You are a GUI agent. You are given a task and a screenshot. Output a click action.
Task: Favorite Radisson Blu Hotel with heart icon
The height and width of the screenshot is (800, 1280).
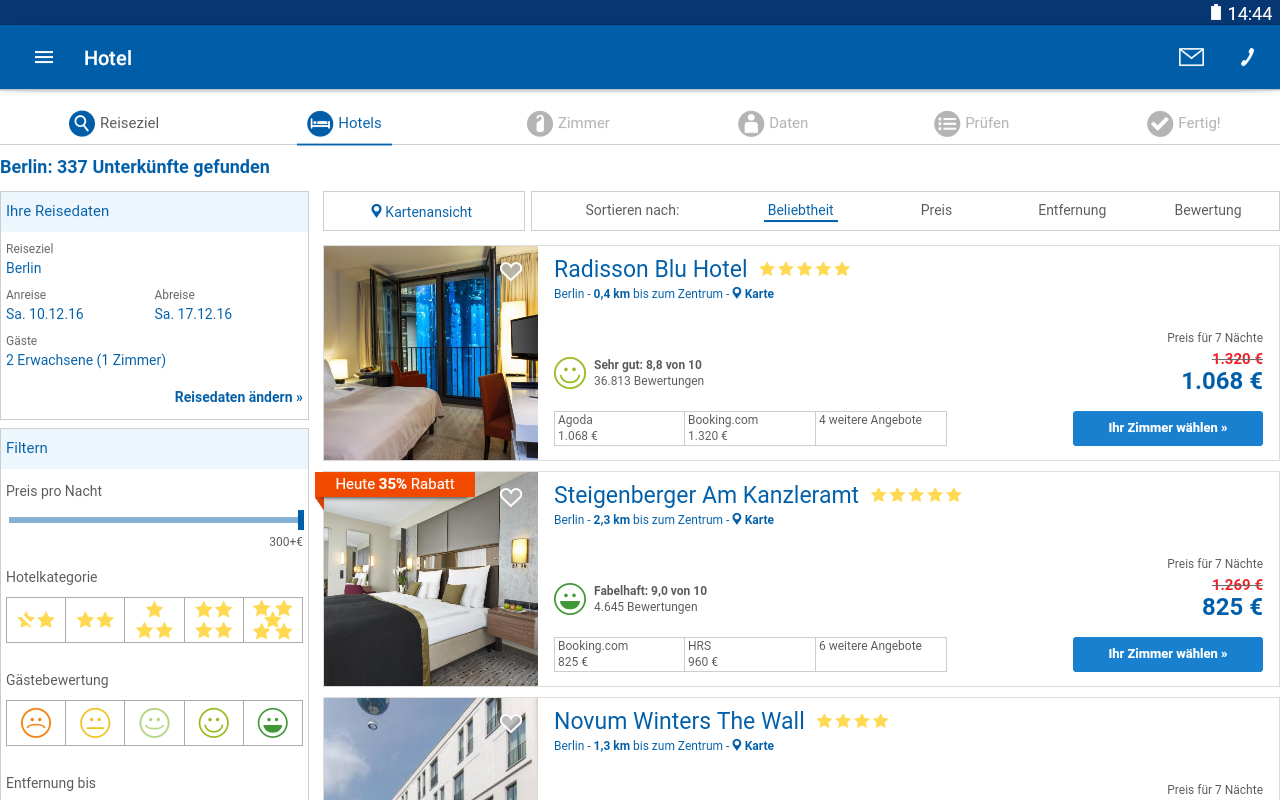click(511, 271)
